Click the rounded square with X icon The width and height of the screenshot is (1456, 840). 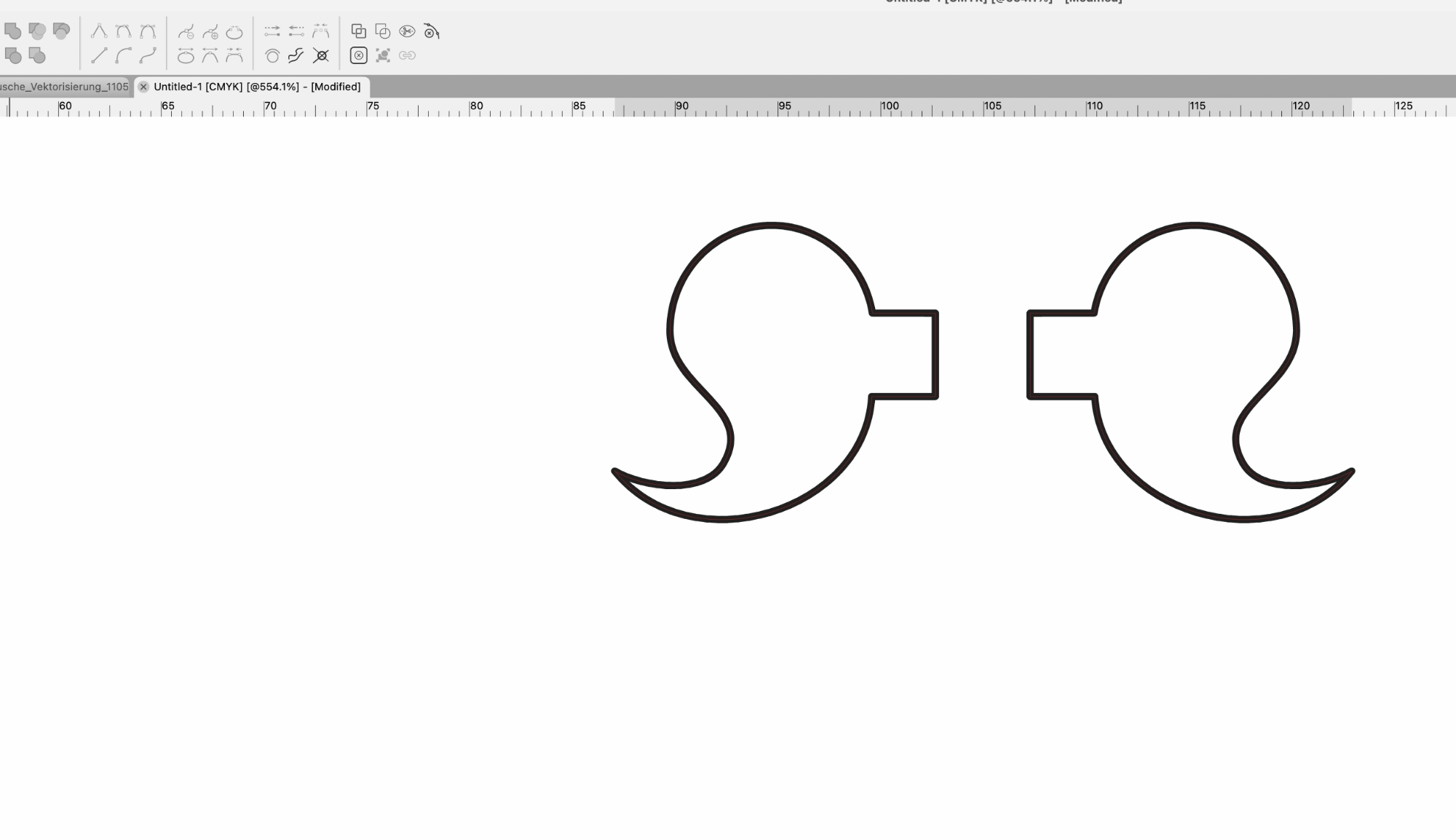tap(358, 55)
